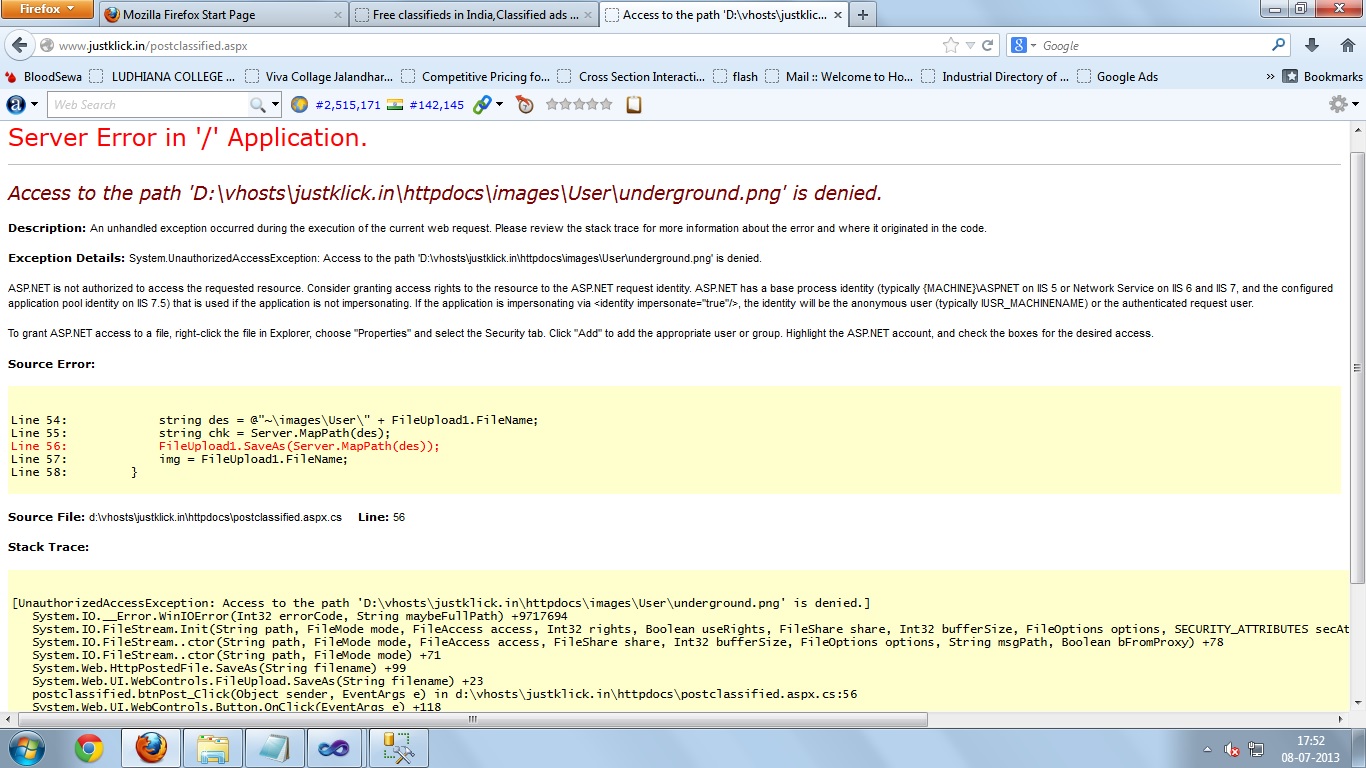
Task: Click the volume muted tray icon
Action: click(1231, 749)
